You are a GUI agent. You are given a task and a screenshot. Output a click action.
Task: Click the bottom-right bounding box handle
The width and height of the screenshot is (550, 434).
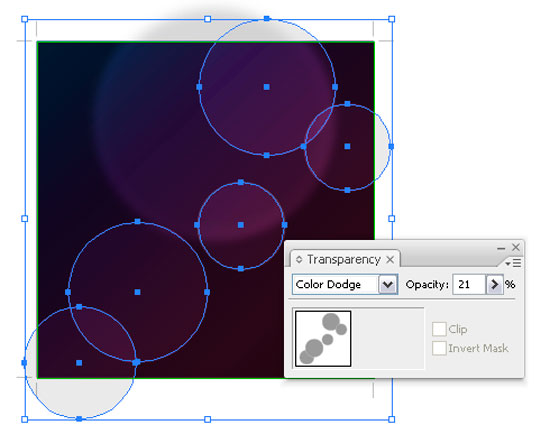(x=392, y=419)
